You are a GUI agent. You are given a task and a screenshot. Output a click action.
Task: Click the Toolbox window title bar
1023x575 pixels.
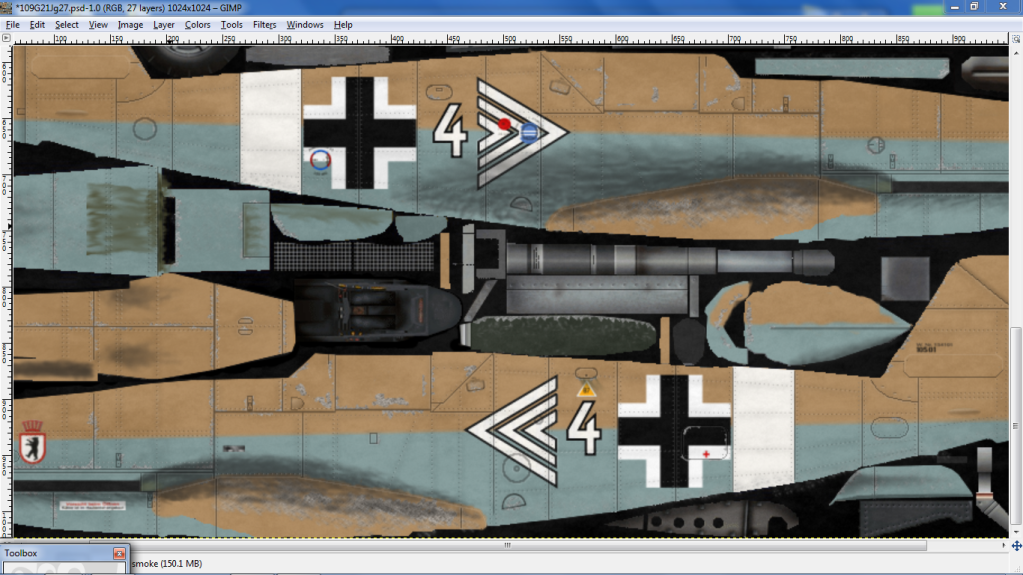pyautogui.click(x=65, y=553)
